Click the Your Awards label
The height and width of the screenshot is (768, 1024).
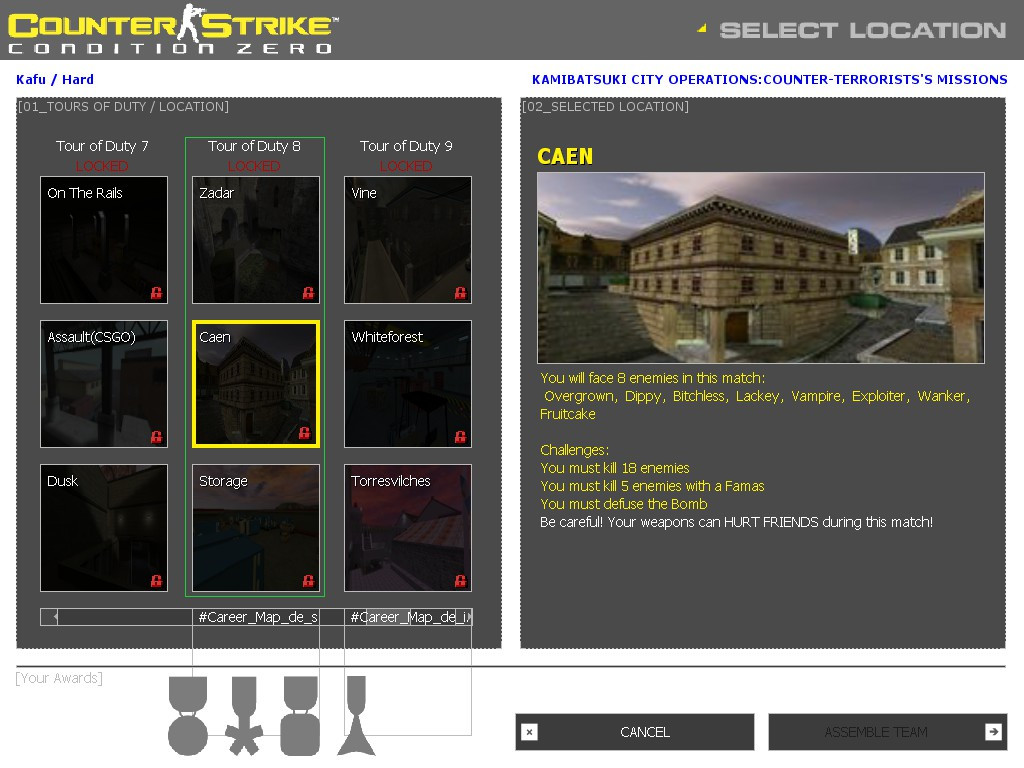[59, 678]
